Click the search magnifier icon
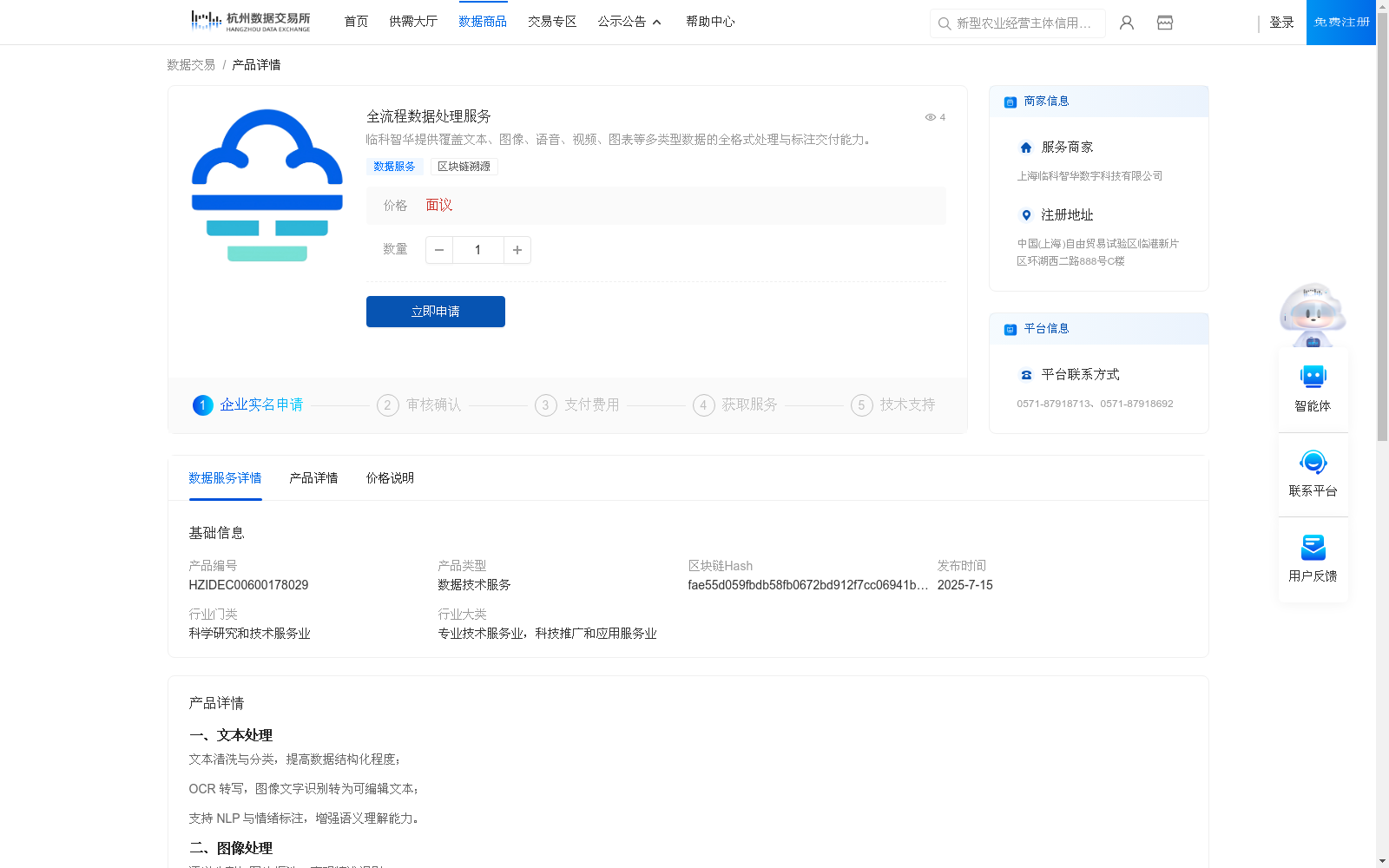 point(945,23)
